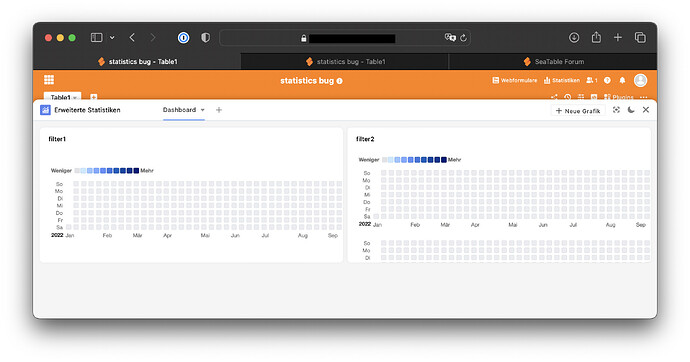Click the Apr month label in filter2
690x362 pixels.
pyautogui.click(x=475, y=225)
